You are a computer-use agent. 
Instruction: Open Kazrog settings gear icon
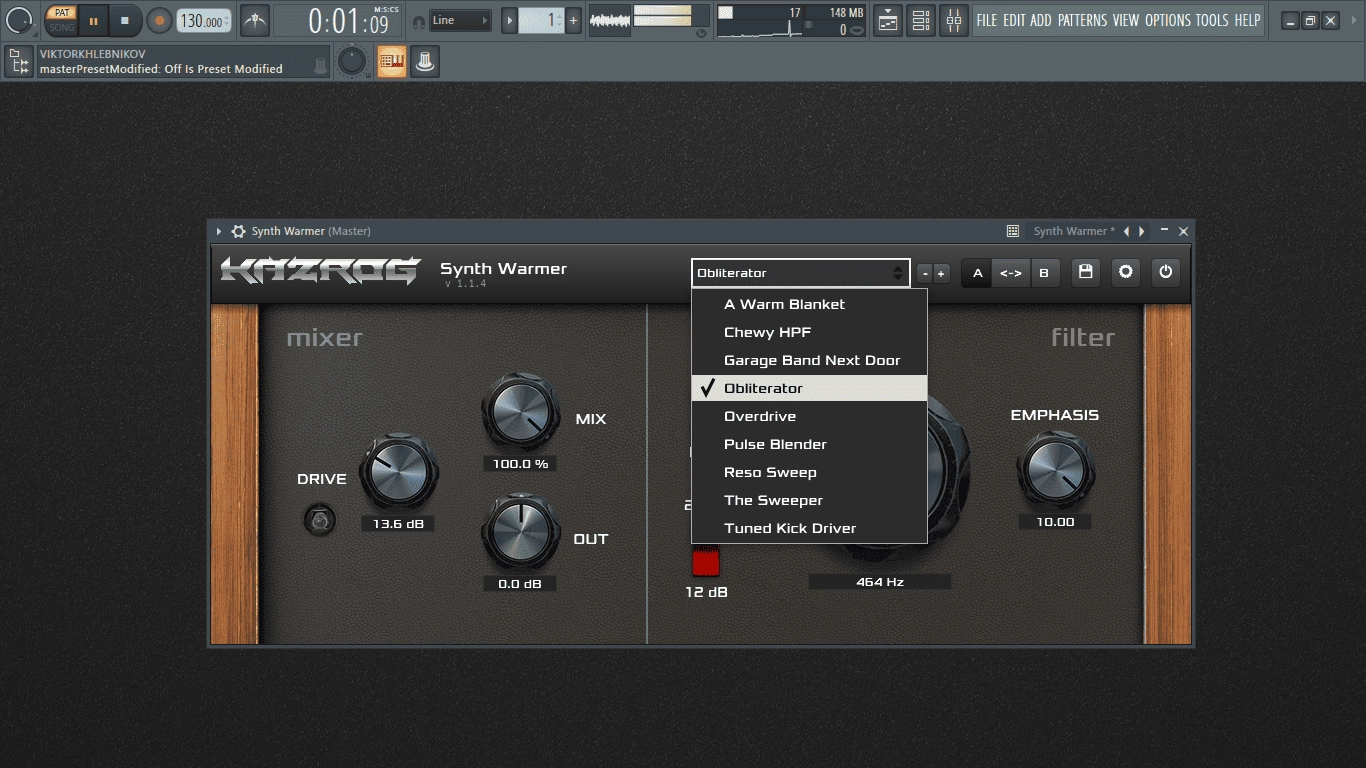click(1126, 272)
